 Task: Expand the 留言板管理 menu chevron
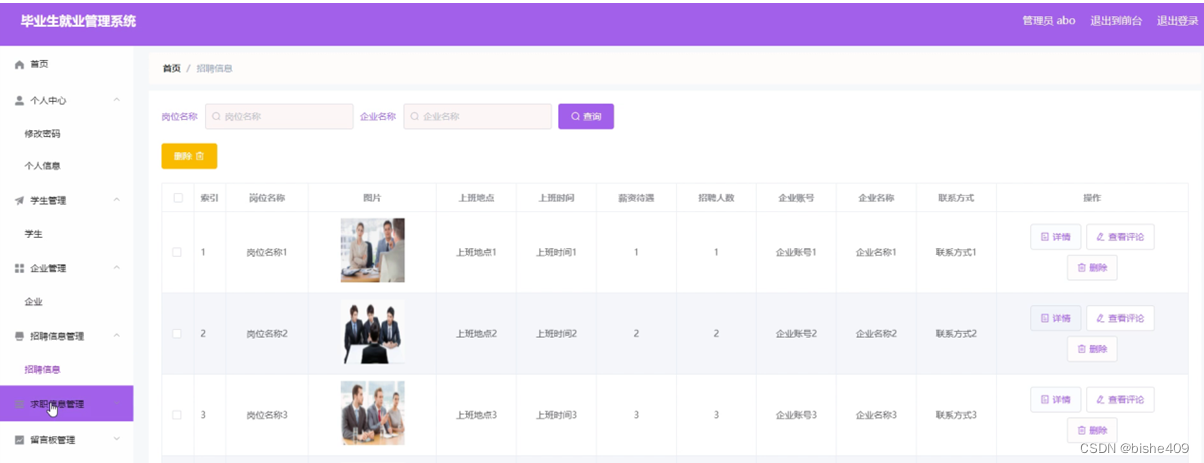coord(116,439)
